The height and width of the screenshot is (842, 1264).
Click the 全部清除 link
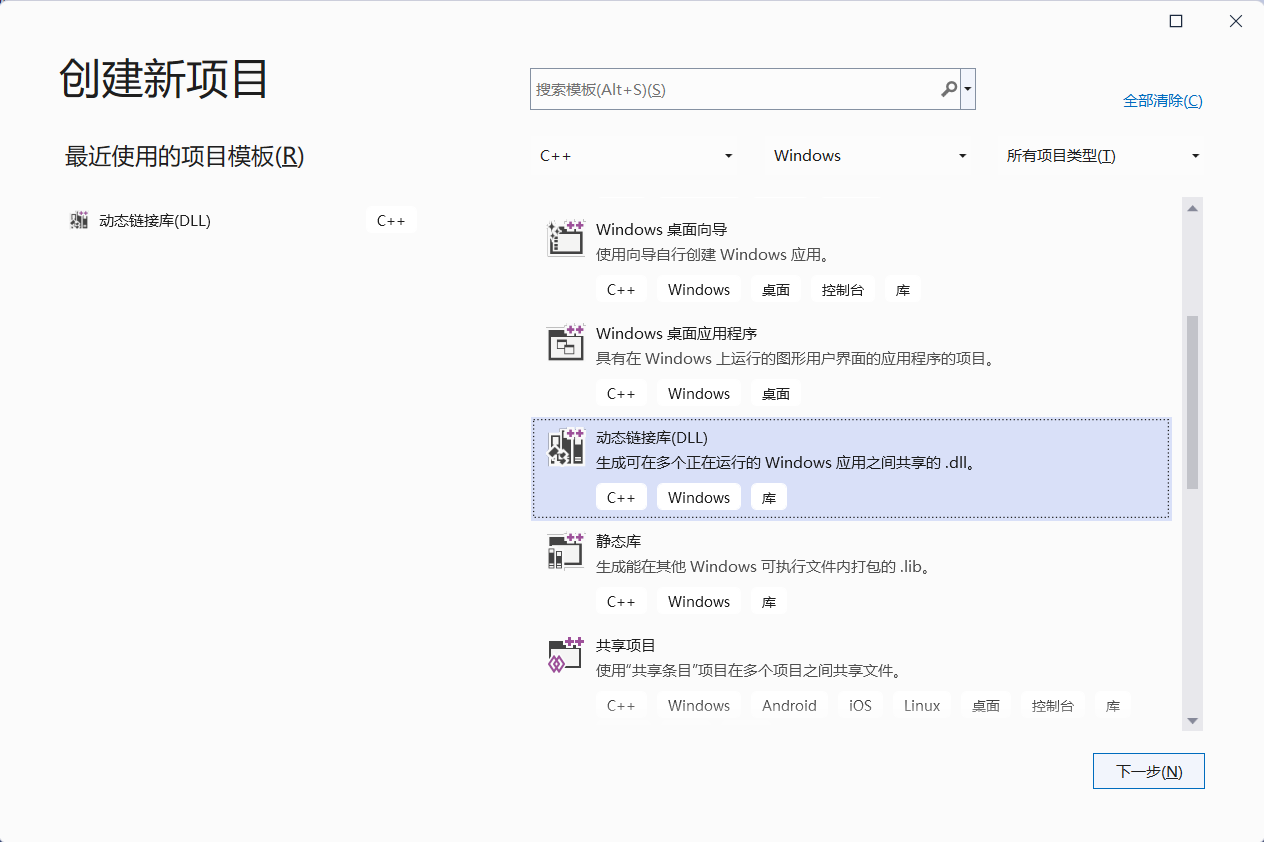(x=1162, y=100)
